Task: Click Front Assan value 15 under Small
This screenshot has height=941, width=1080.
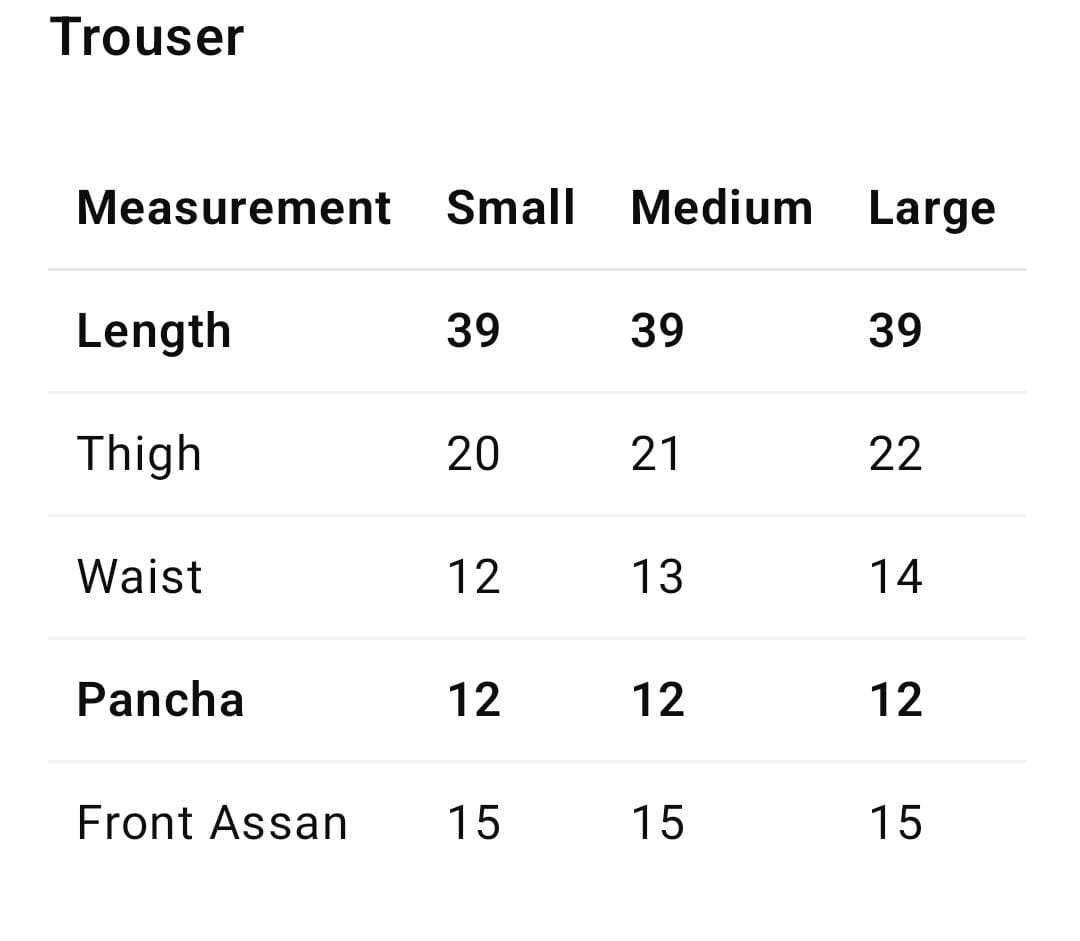Action: [x=473, y=823]
